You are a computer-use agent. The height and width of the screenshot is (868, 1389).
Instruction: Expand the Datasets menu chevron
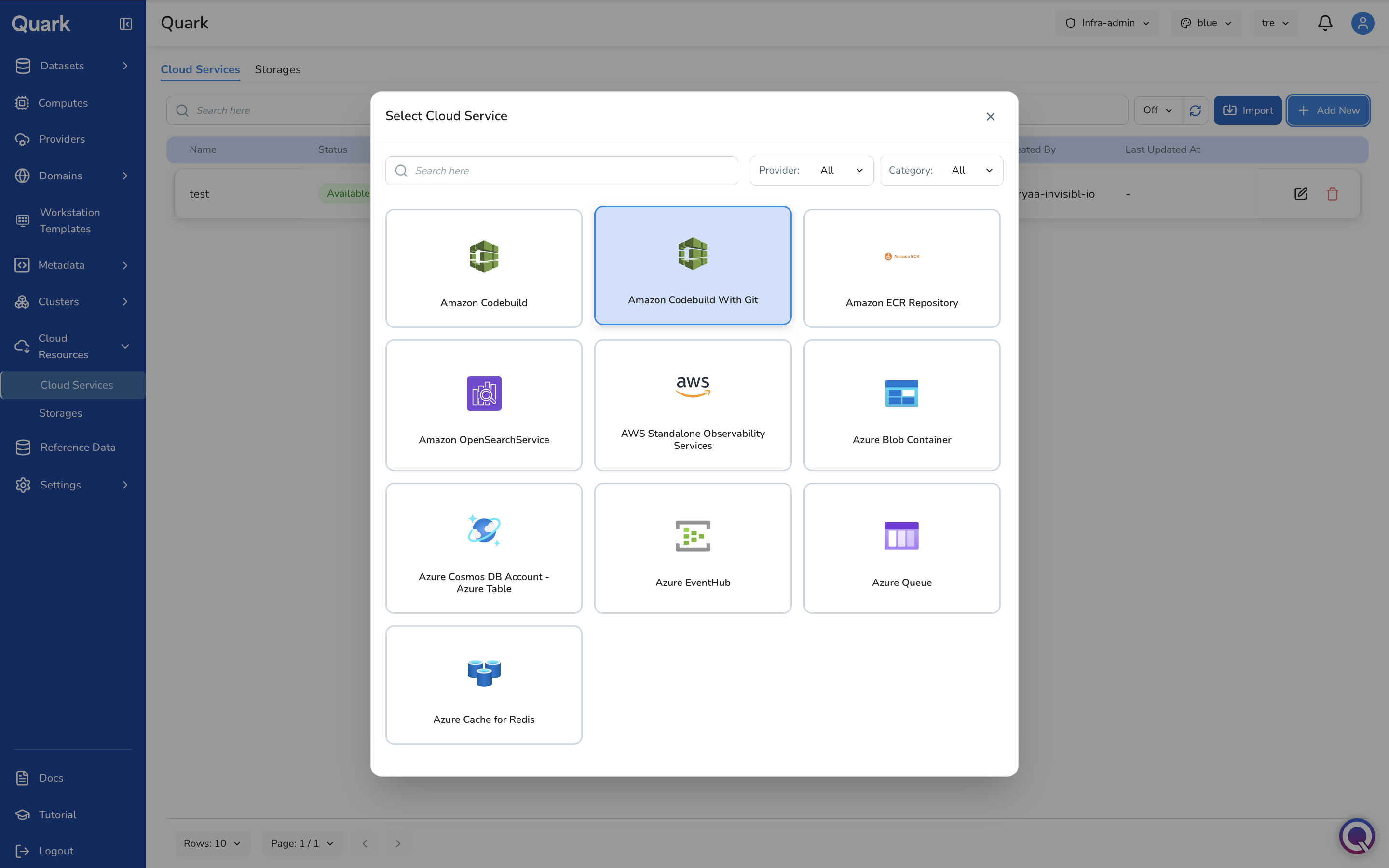pos(125,66)
